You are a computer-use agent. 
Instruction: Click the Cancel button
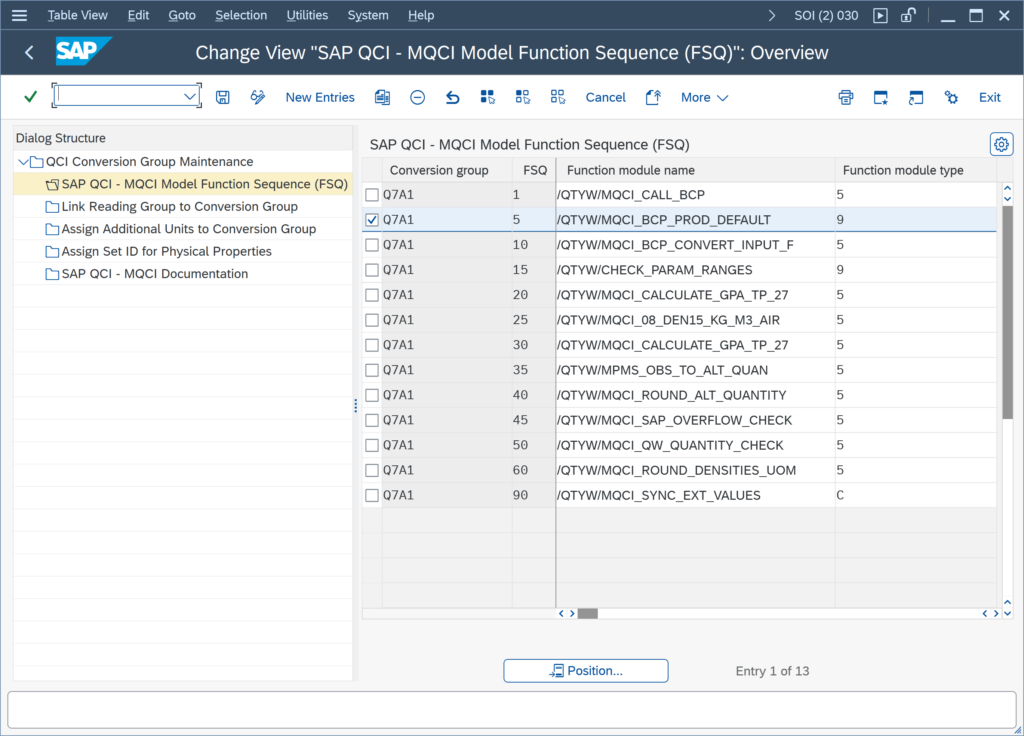pyautogui.click(x=605, y=97)
